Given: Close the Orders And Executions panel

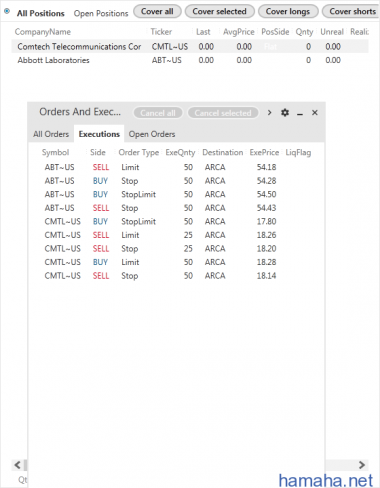Looking at the screenshot, I should coord(315,113).
